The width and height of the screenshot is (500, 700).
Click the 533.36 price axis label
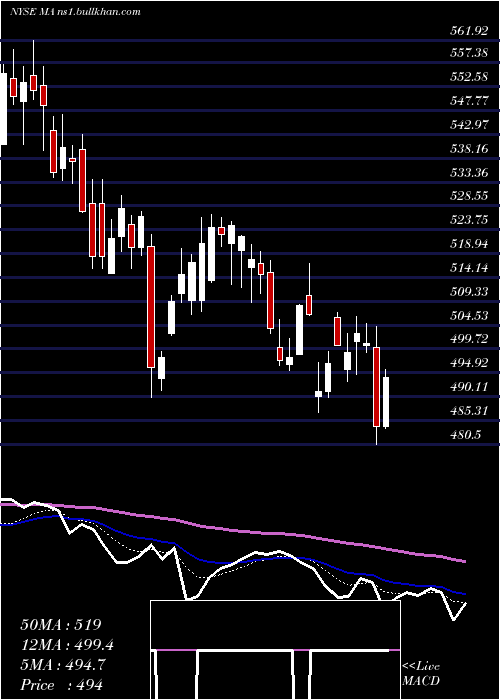click(468, 172)
